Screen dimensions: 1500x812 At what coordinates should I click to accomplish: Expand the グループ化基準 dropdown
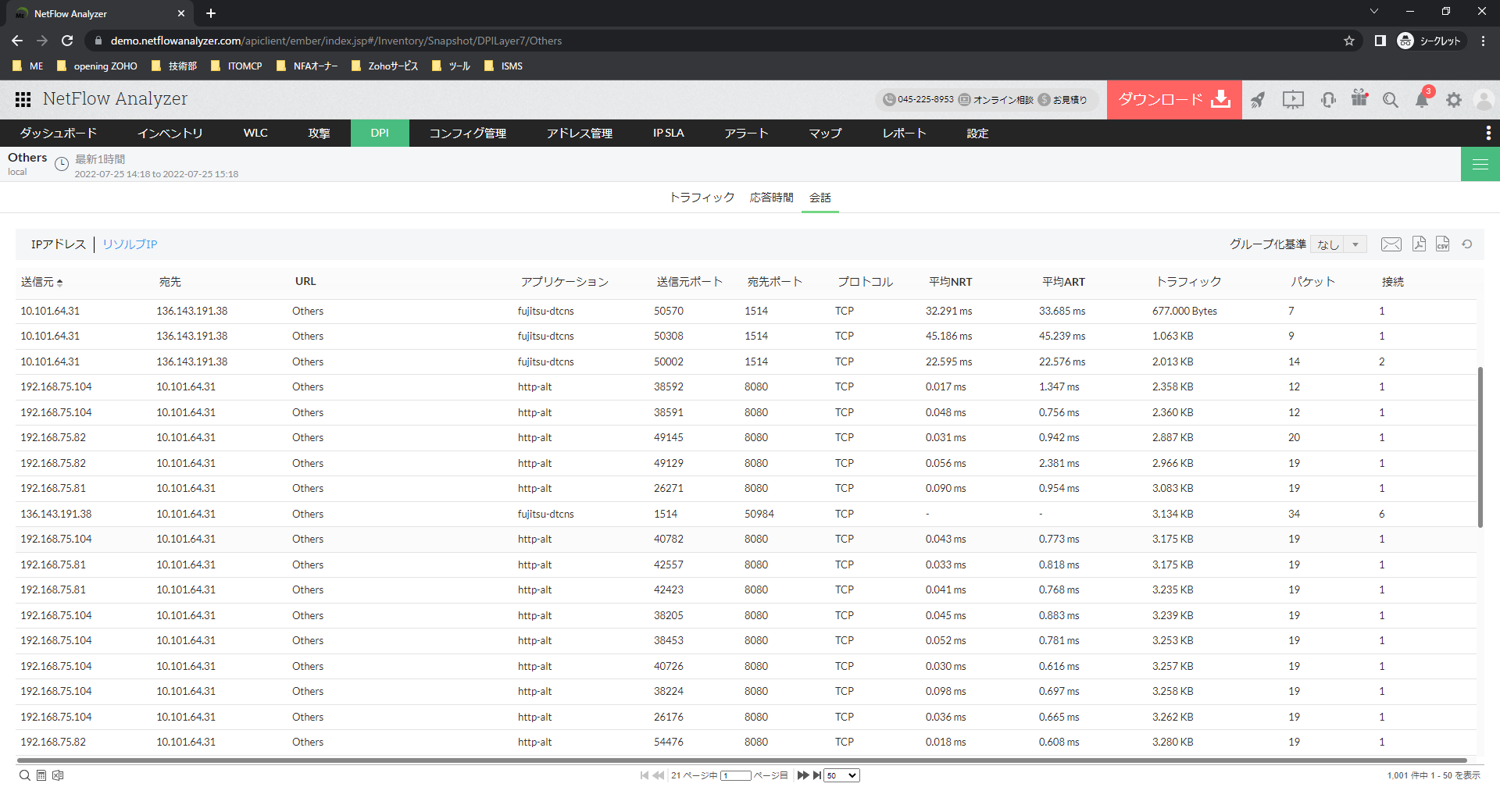(x=1338, y=244)
